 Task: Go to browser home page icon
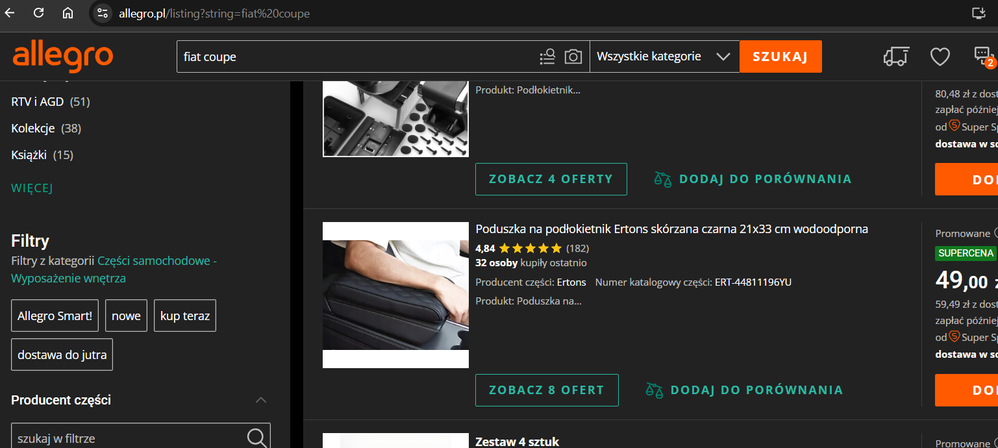point(68,13)
